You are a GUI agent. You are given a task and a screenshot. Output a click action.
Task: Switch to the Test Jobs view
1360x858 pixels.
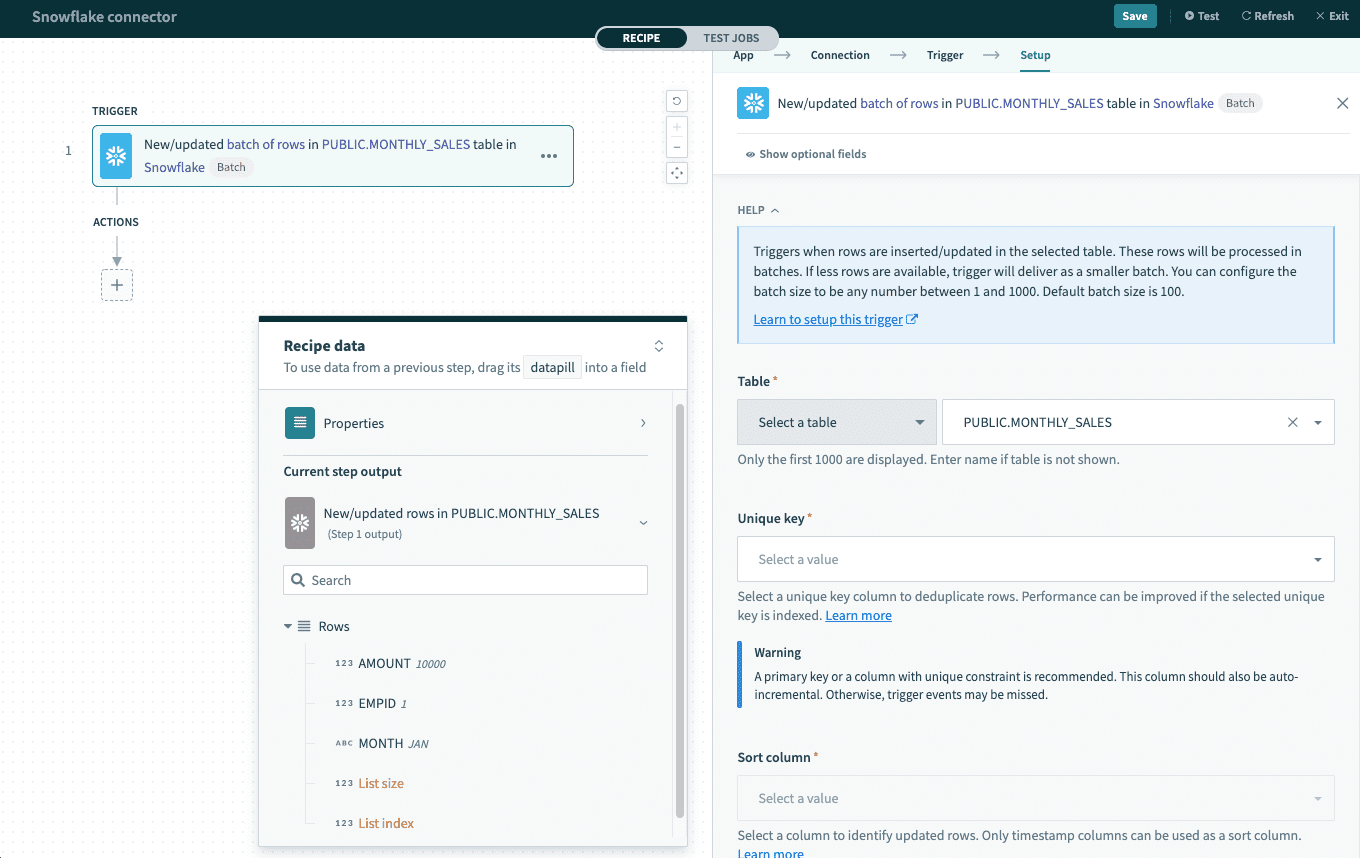point(731,38)
